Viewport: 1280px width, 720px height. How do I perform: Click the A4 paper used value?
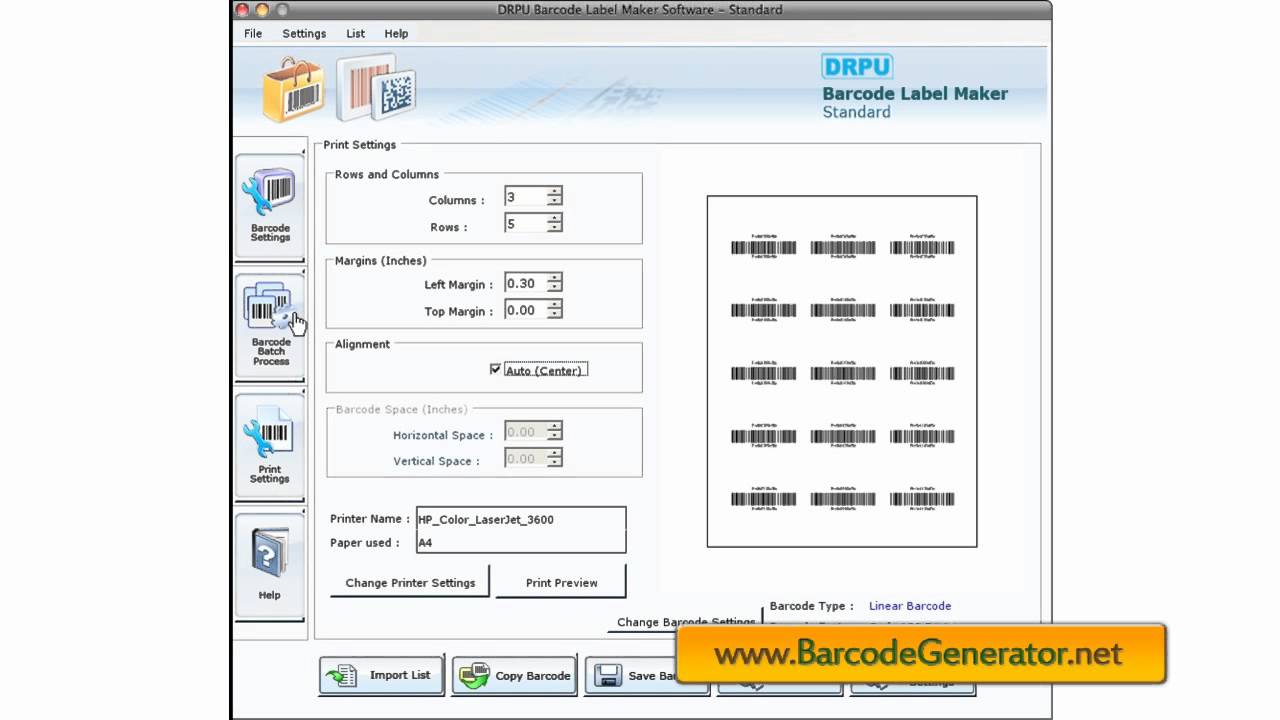tap(425, 543)
